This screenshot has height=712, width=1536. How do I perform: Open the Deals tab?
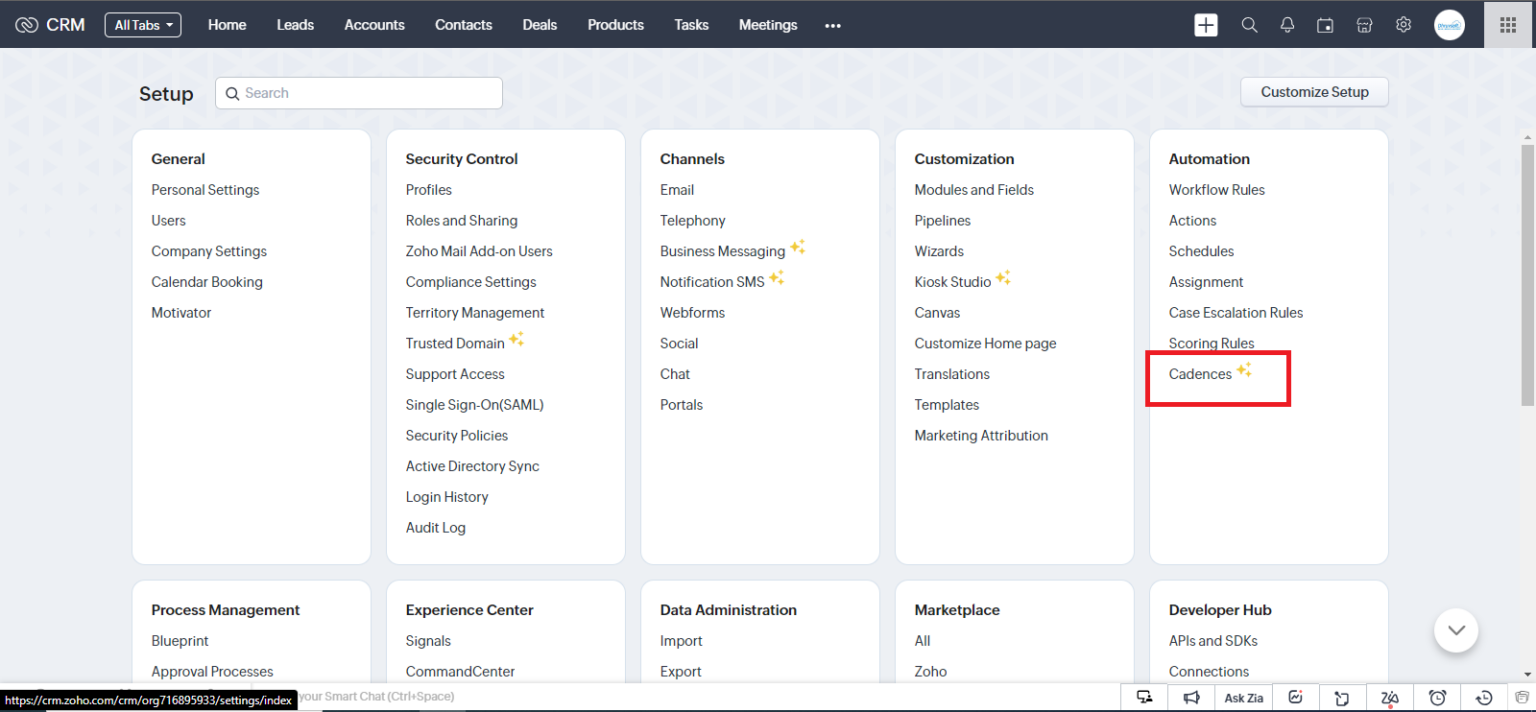540,25
